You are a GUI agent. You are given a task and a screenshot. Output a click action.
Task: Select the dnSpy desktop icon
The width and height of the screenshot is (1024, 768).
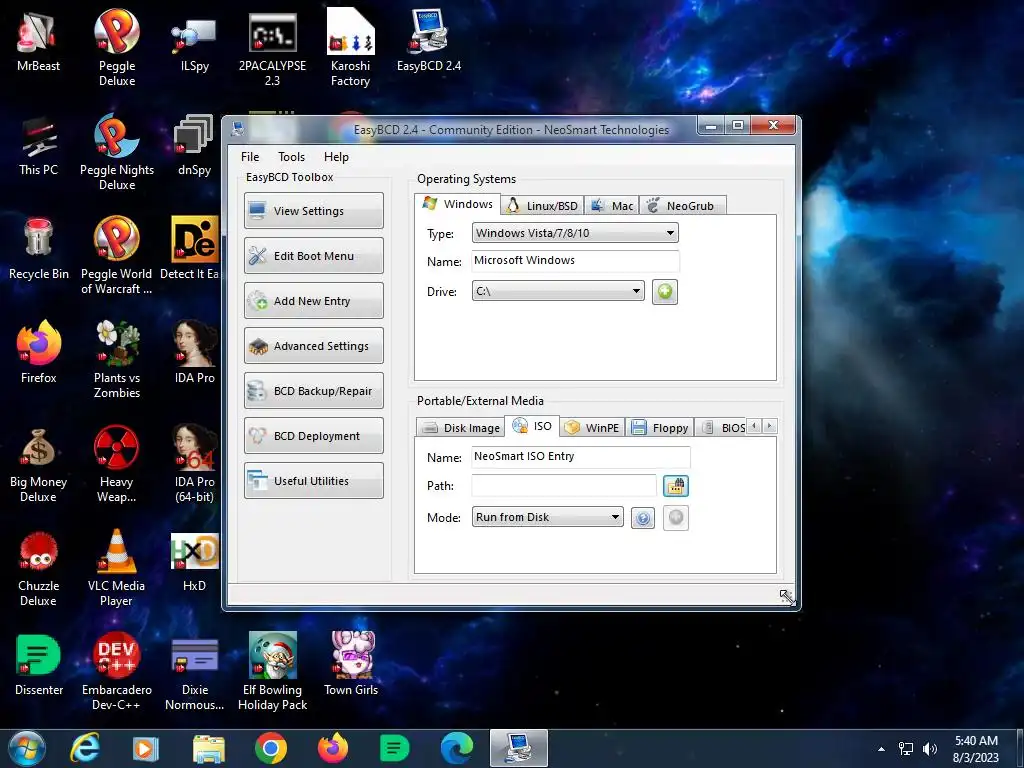195,146
